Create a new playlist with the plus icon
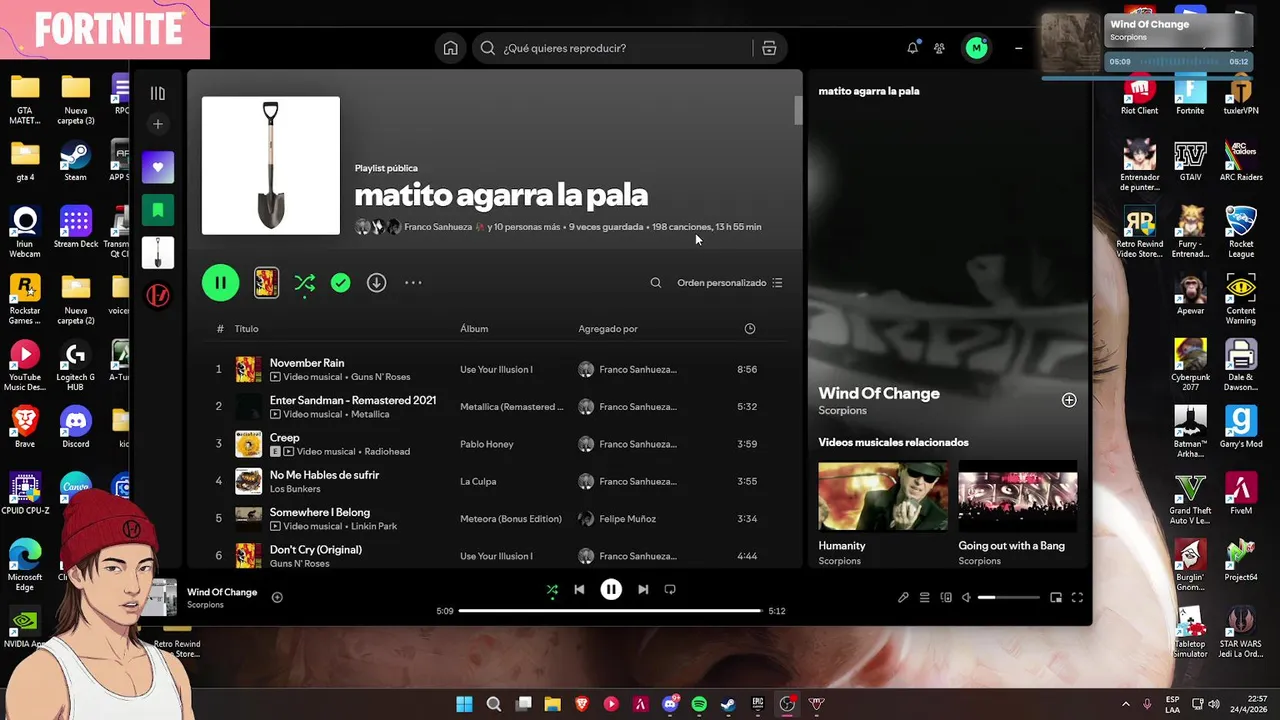Screen dimensions: 1280x720 pos(157,124)
